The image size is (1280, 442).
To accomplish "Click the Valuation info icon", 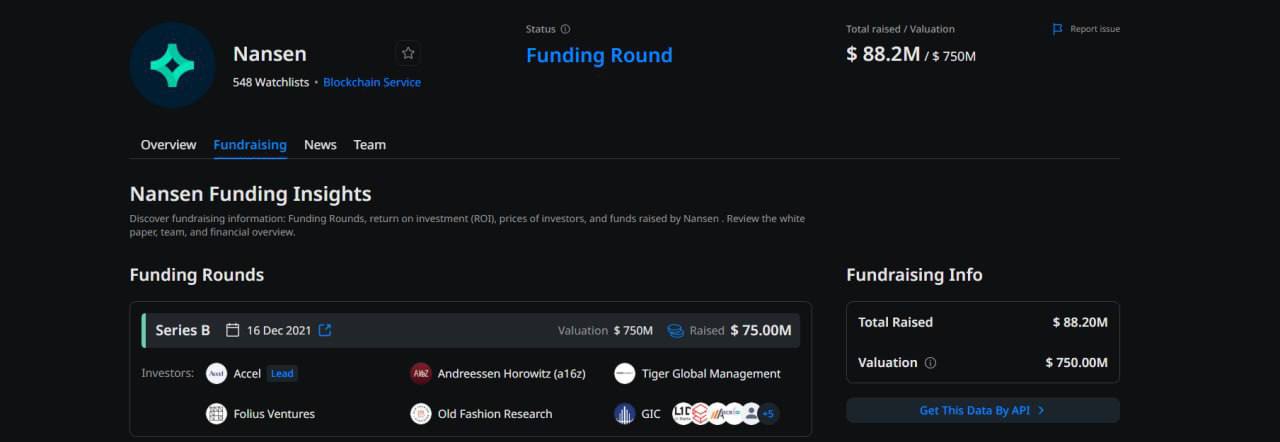I will tap(930, 363).
